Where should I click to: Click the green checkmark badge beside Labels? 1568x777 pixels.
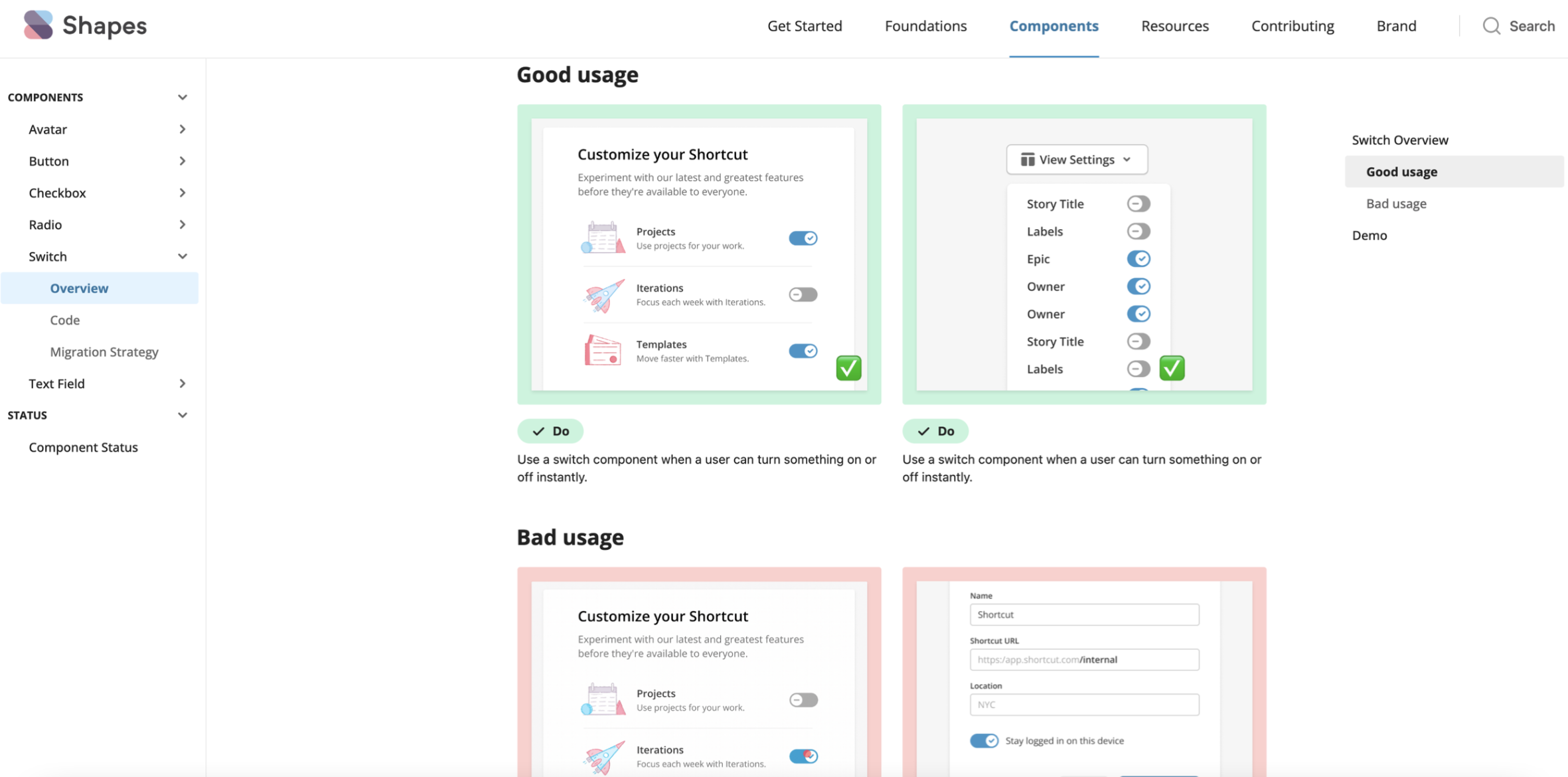tap(1172, 368)
